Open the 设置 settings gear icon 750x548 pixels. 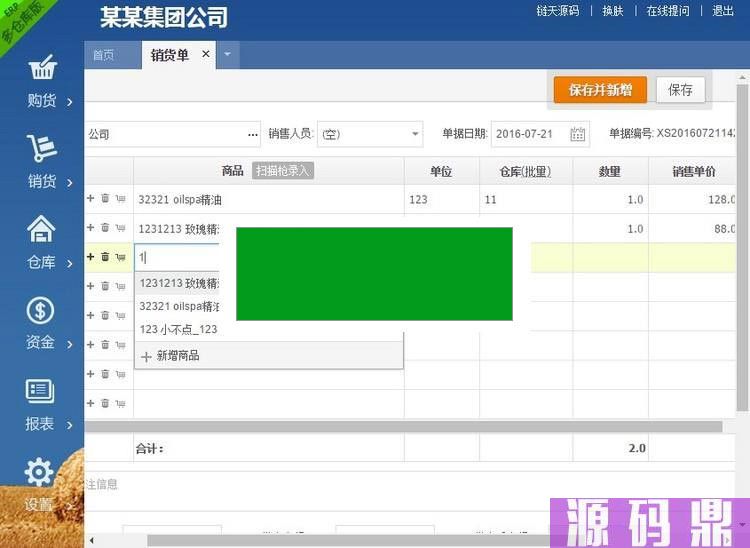[x=39, y=472]
